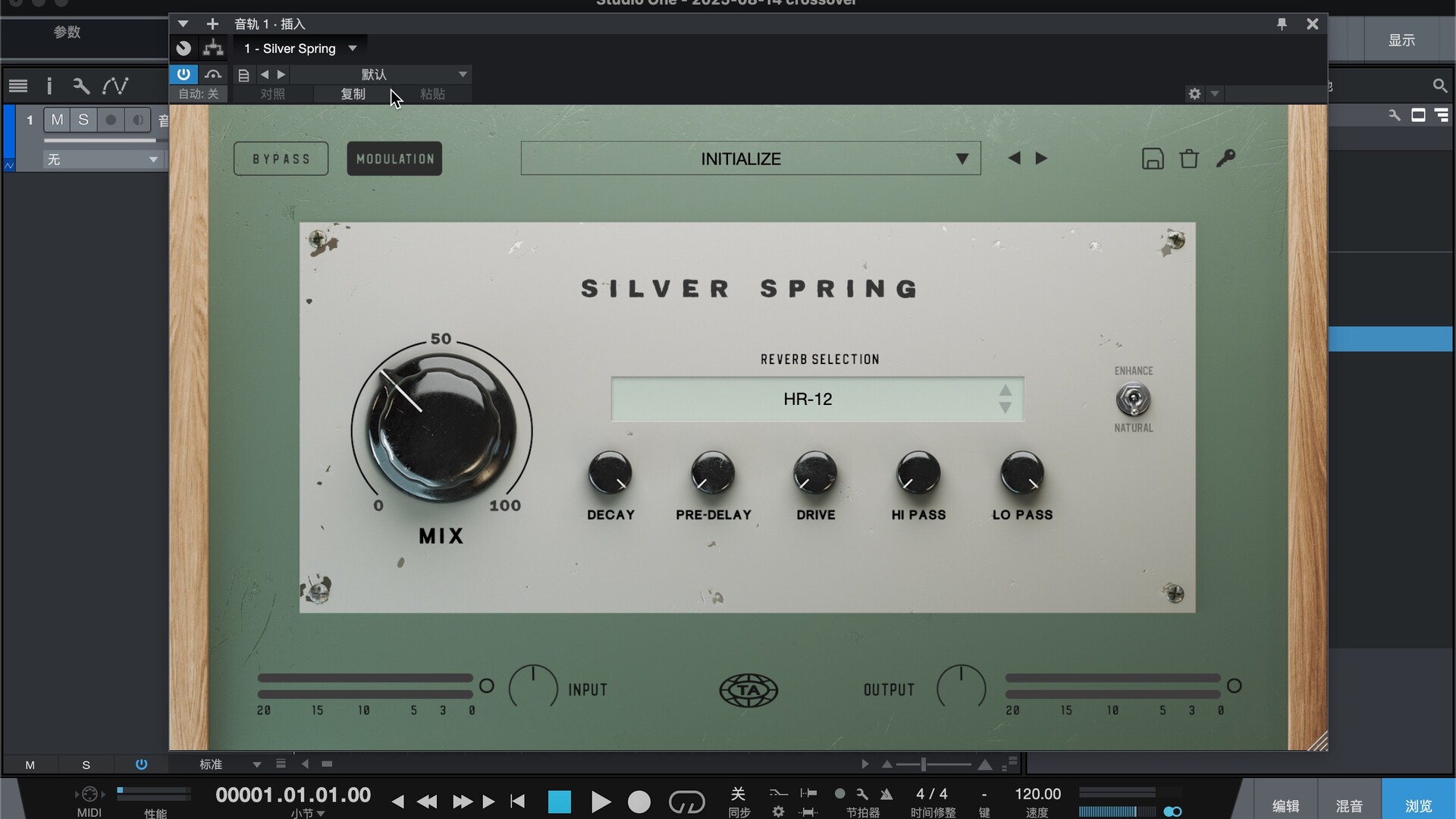Image resolution: width=1456 pixels, height=819 pixels.
Task: Click the timecode 00001.01.01.00 display
Action: click(293, 795)
